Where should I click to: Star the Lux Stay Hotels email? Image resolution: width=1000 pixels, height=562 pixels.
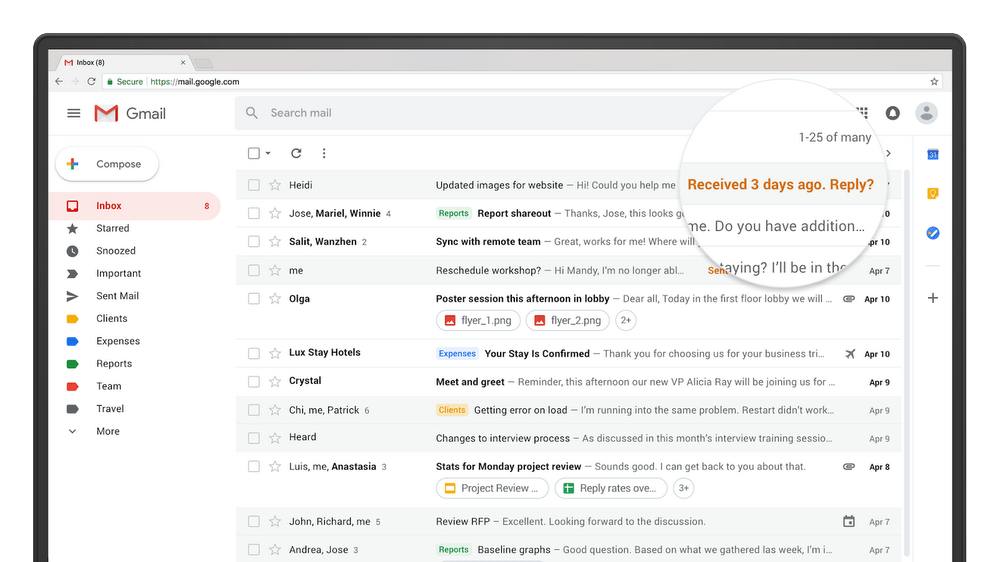click(275, 353)
